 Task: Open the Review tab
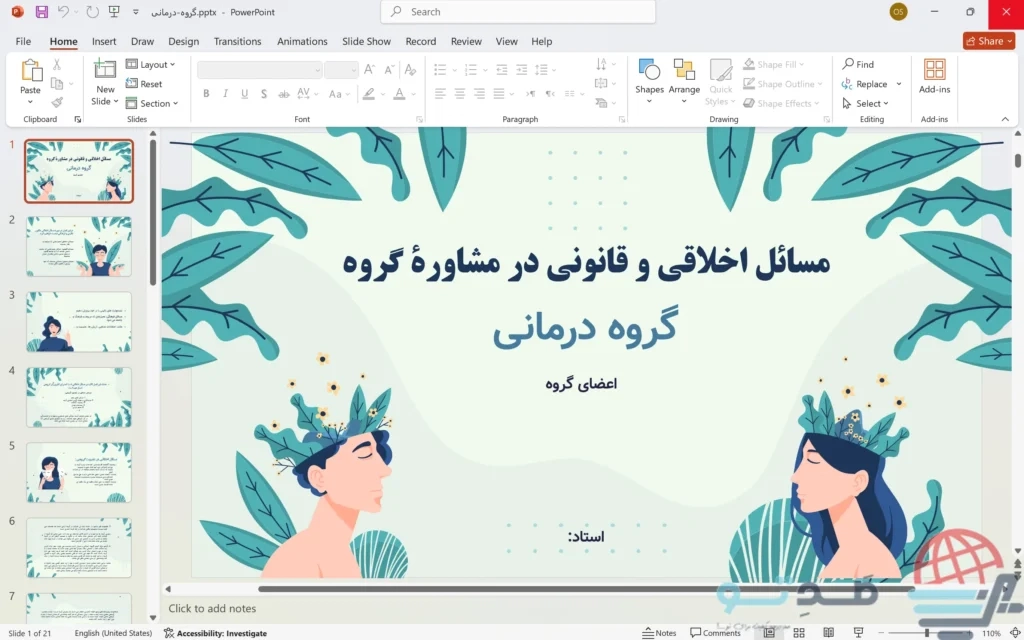466,41
